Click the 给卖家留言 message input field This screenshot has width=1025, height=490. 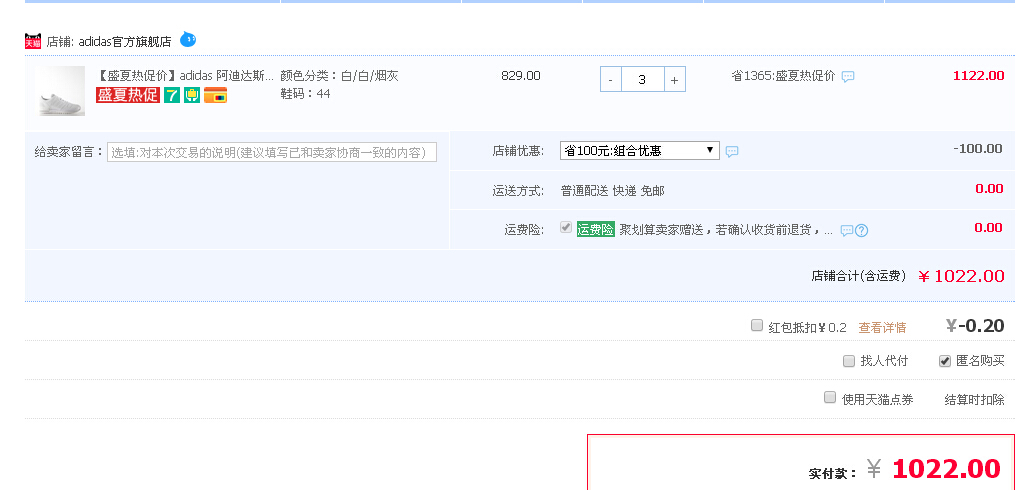[x=272, y=152]
